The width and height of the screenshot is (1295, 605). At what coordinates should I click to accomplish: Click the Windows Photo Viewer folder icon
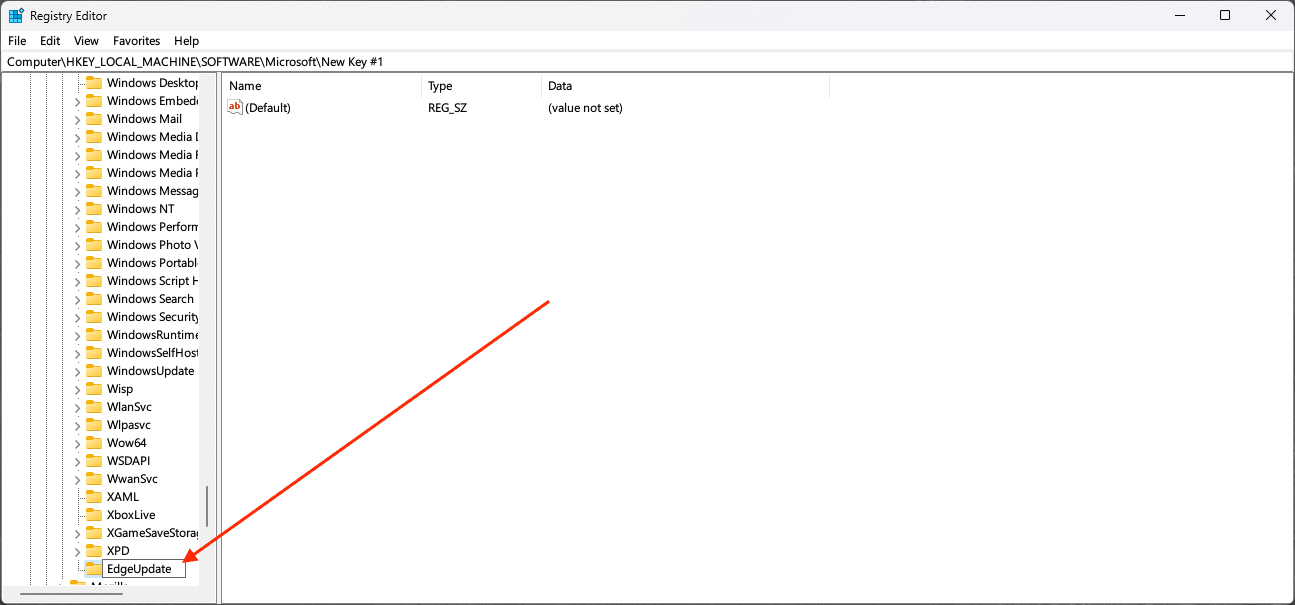(x=94, y=245)
